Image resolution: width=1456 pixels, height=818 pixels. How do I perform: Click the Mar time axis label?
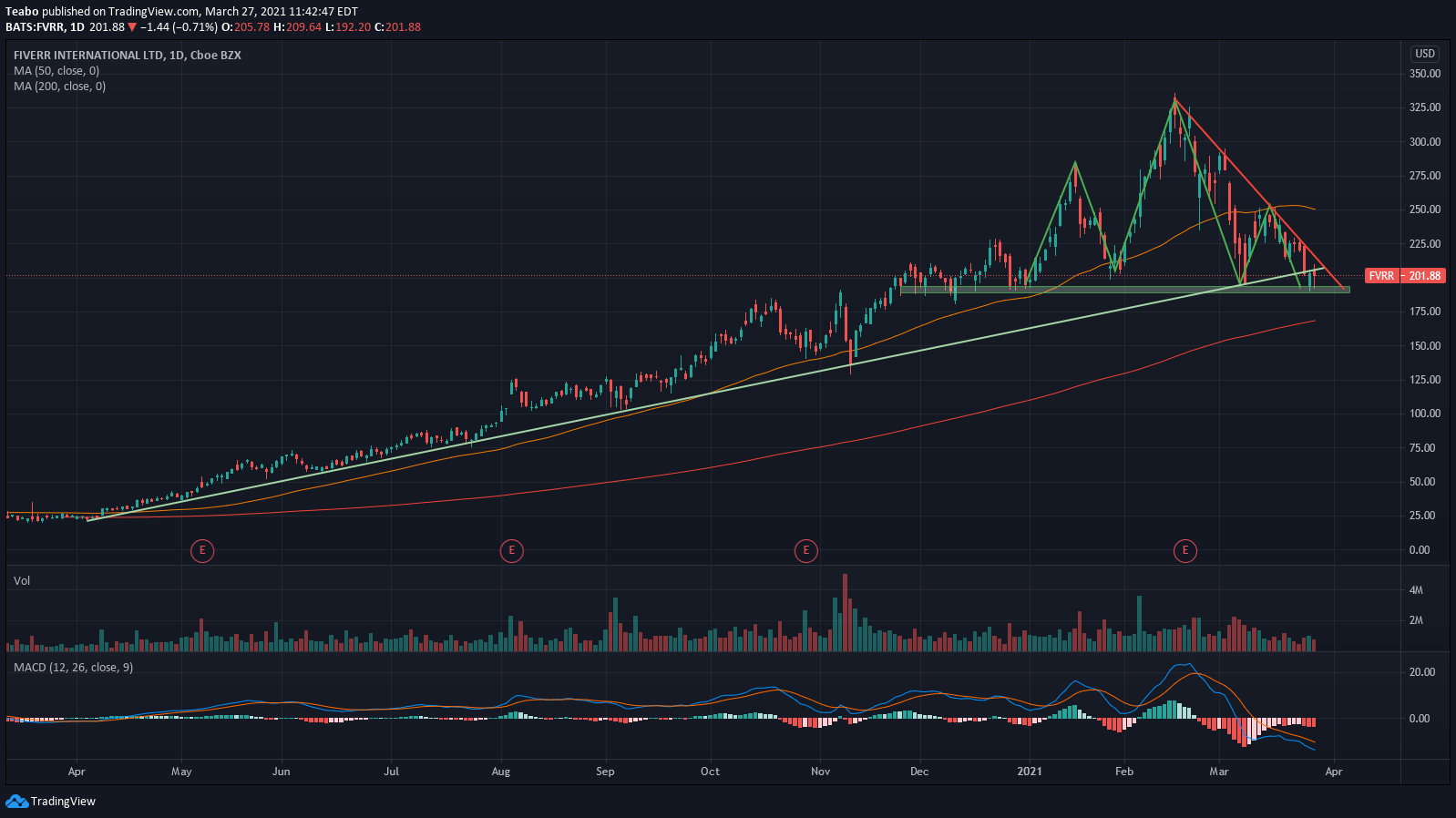click(1219, 772)
